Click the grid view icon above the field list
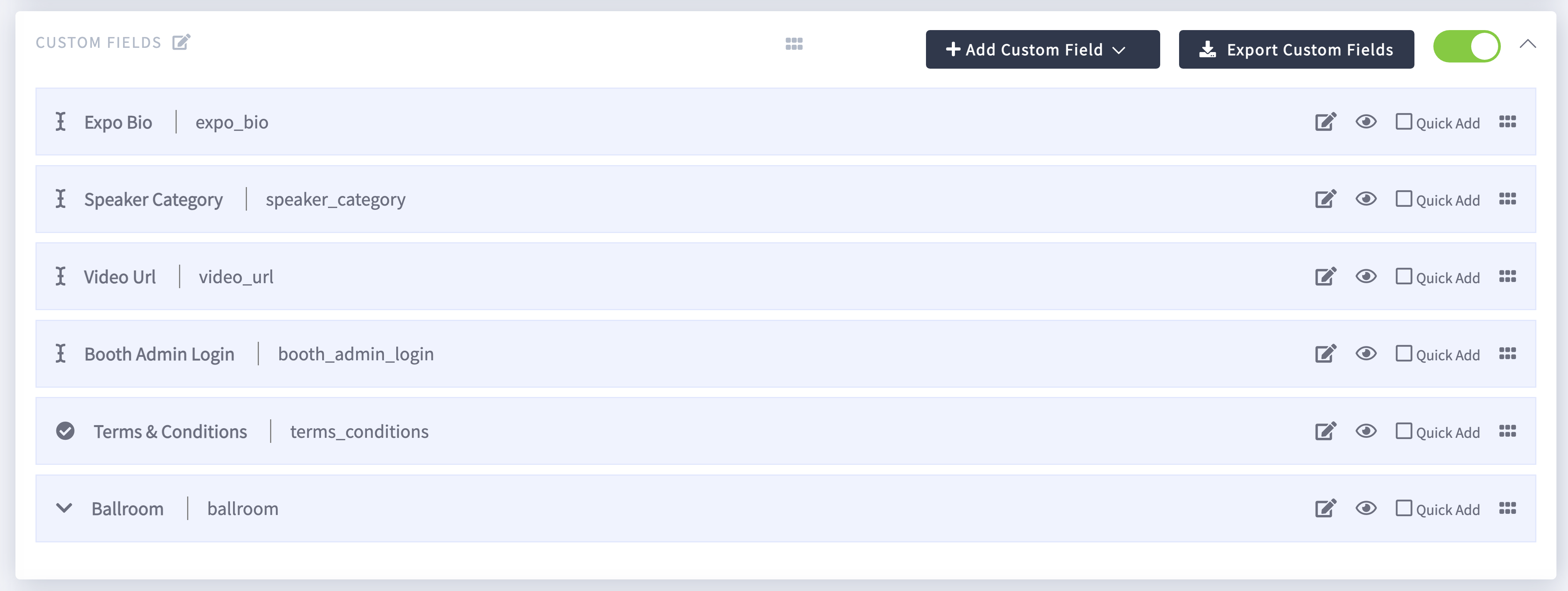The width and height of the screenshot is (1568, 591). [794, 44]
